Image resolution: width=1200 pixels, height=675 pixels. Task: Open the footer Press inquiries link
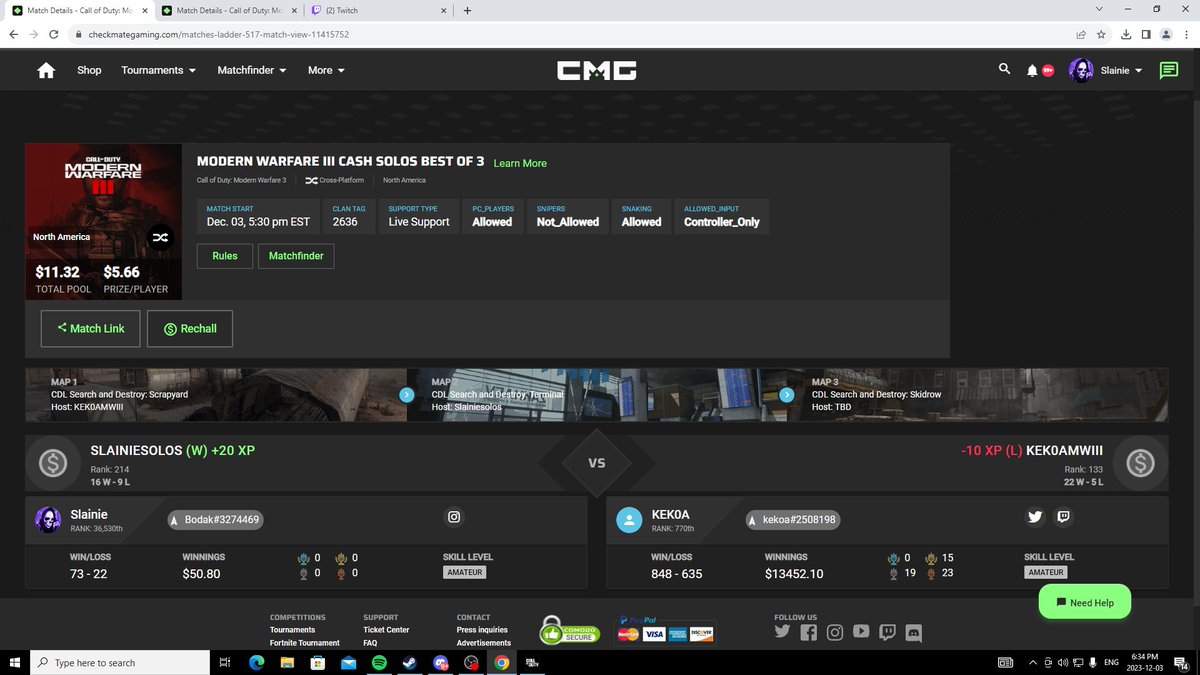click(x=482, y=630)
